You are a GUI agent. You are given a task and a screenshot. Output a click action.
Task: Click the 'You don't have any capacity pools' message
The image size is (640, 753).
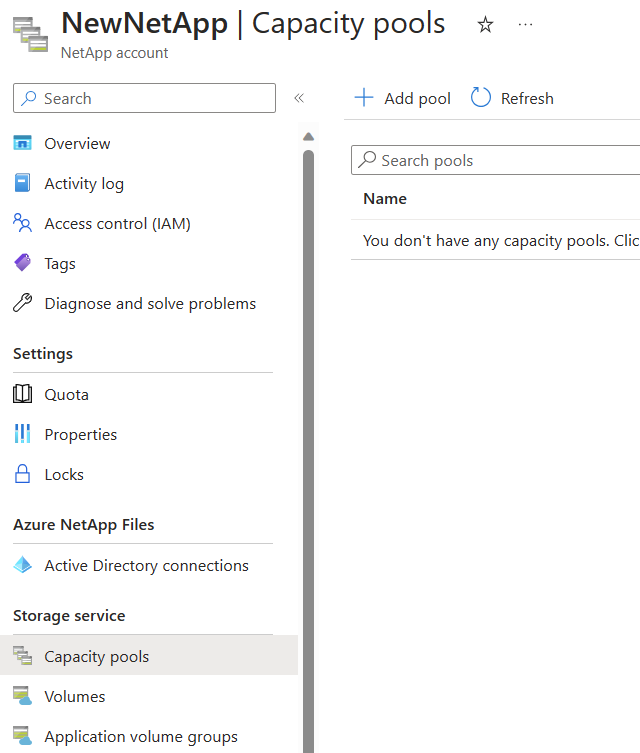tap(501, 240)
